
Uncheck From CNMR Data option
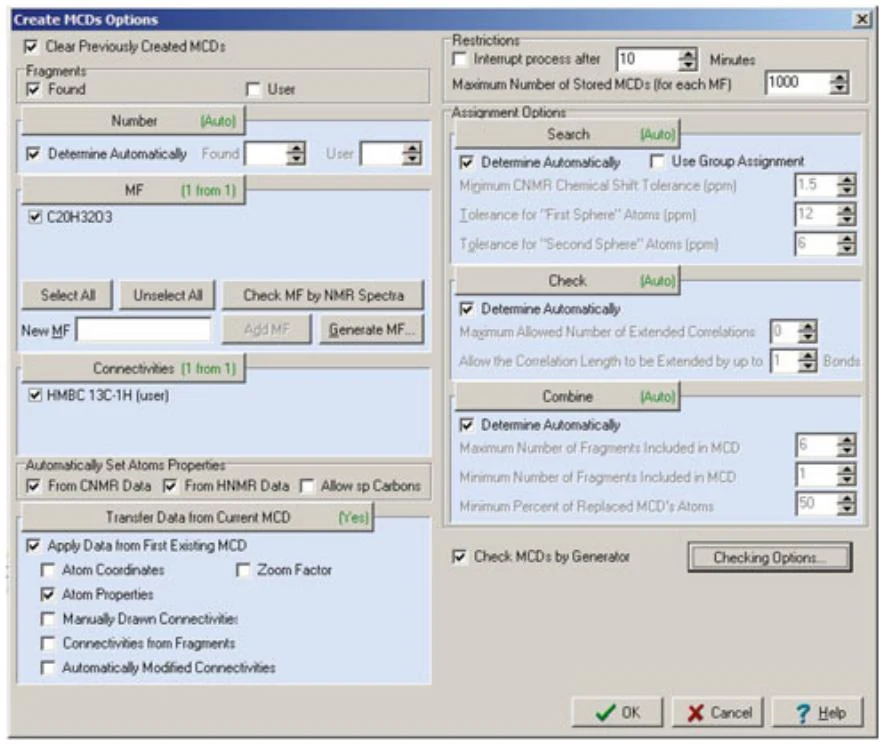[33, 486]
